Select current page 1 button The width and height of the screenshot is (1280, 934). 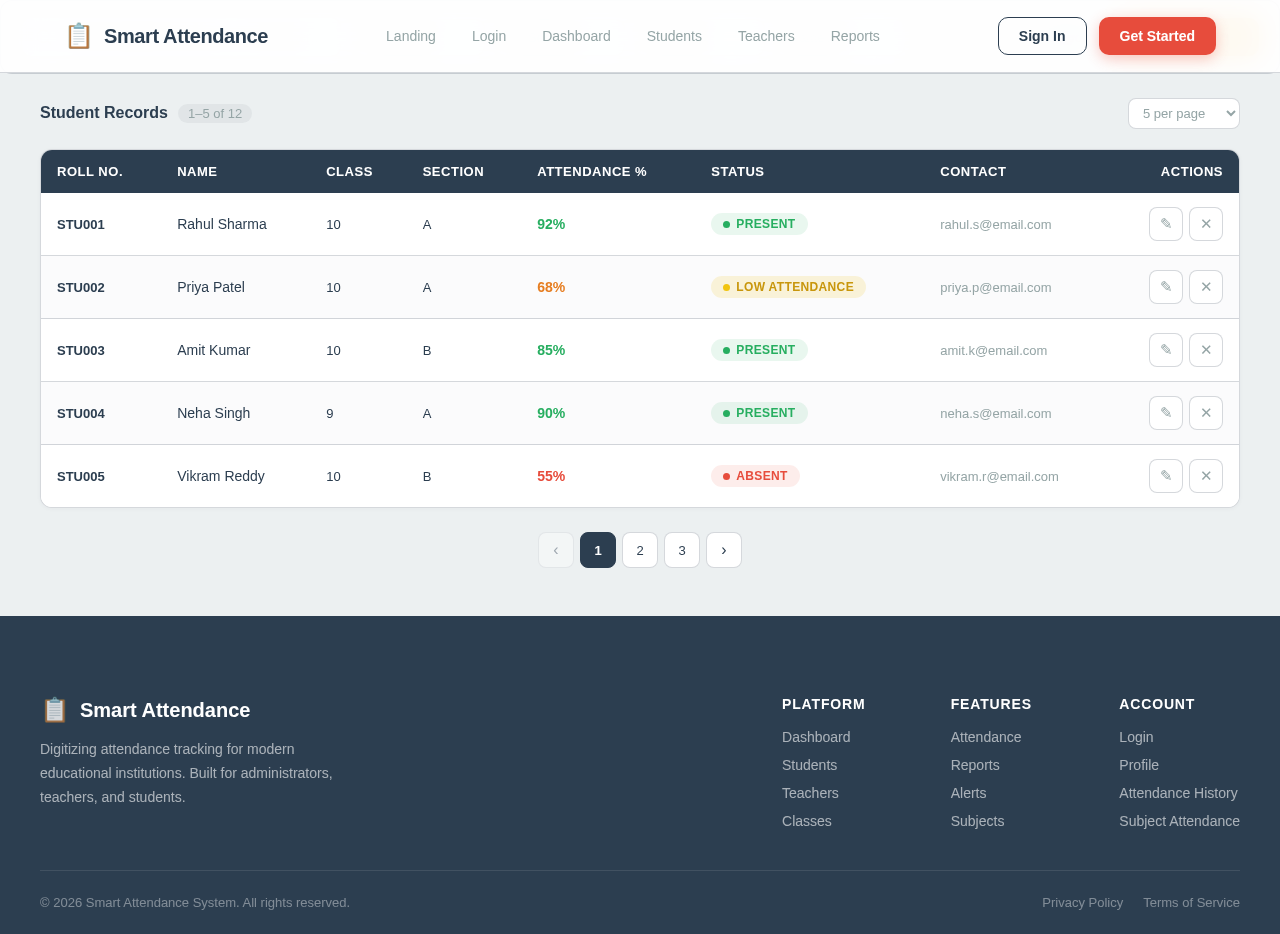point(598,550)
